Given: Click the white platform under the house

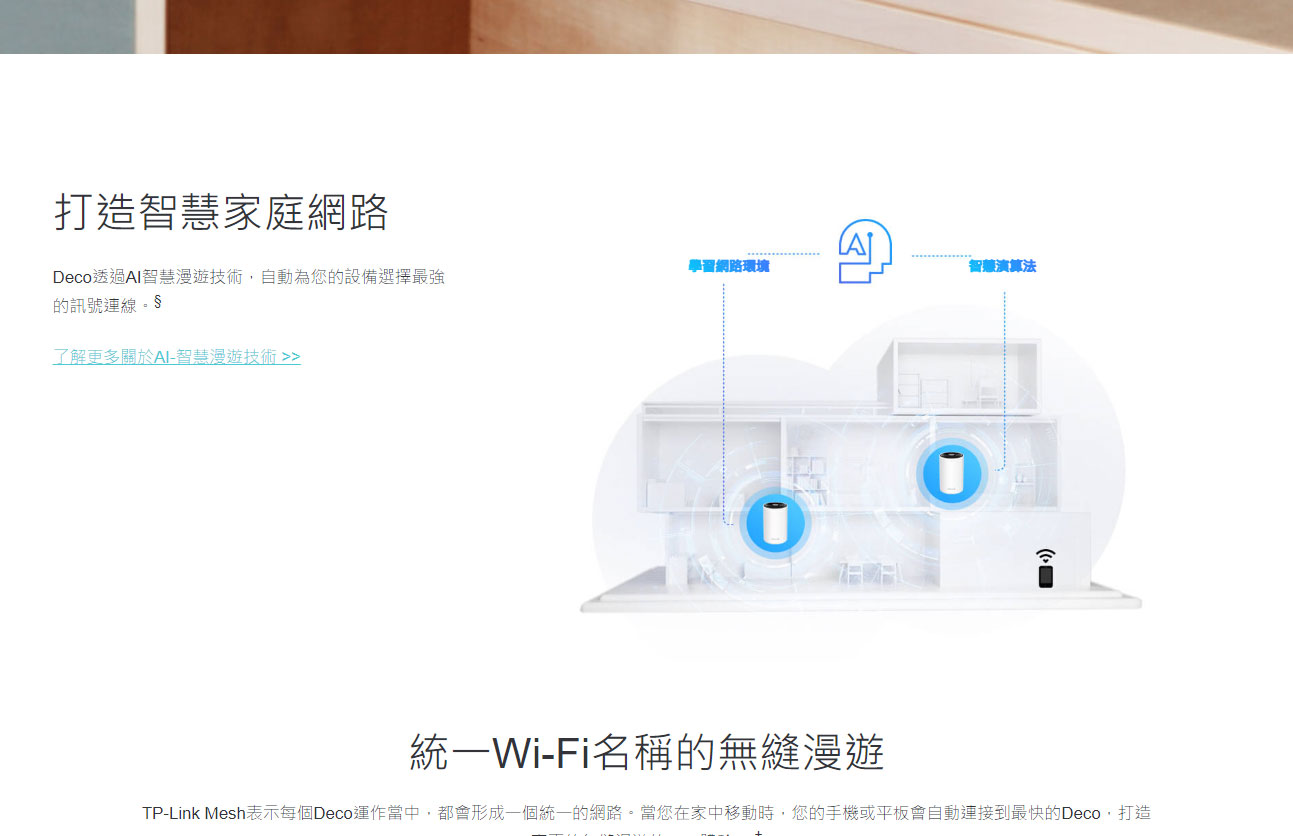Looking at the screenshot, I should [860, 598].
